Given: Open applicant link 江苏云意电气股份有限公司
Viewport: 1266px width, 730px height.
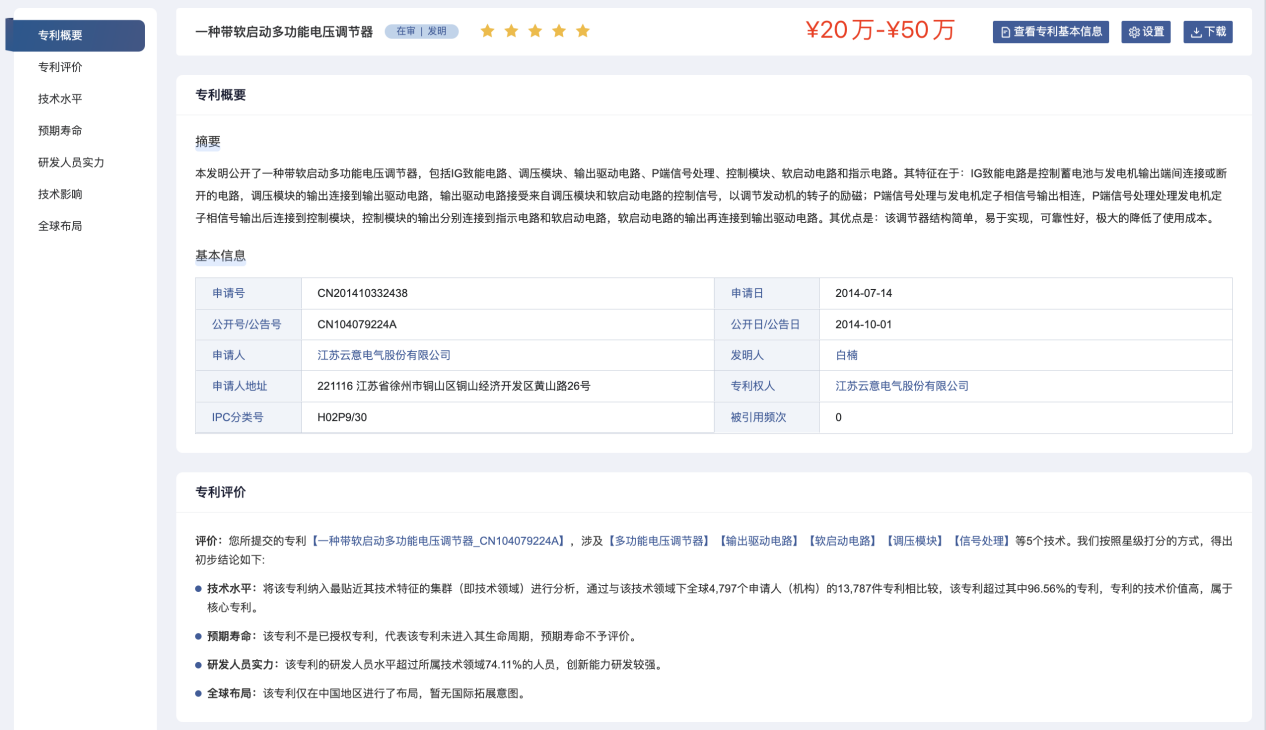Looking at the screenshot, I should 384,355.
